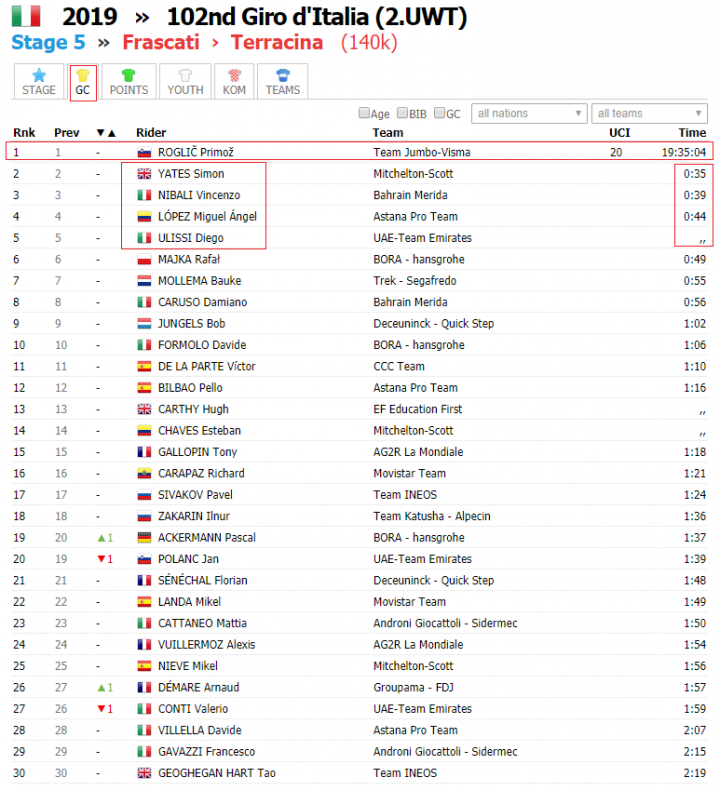Screen dimensions: 720x791
Task: Toggle the GC column checkbox
Action: (x=439, y=113)
